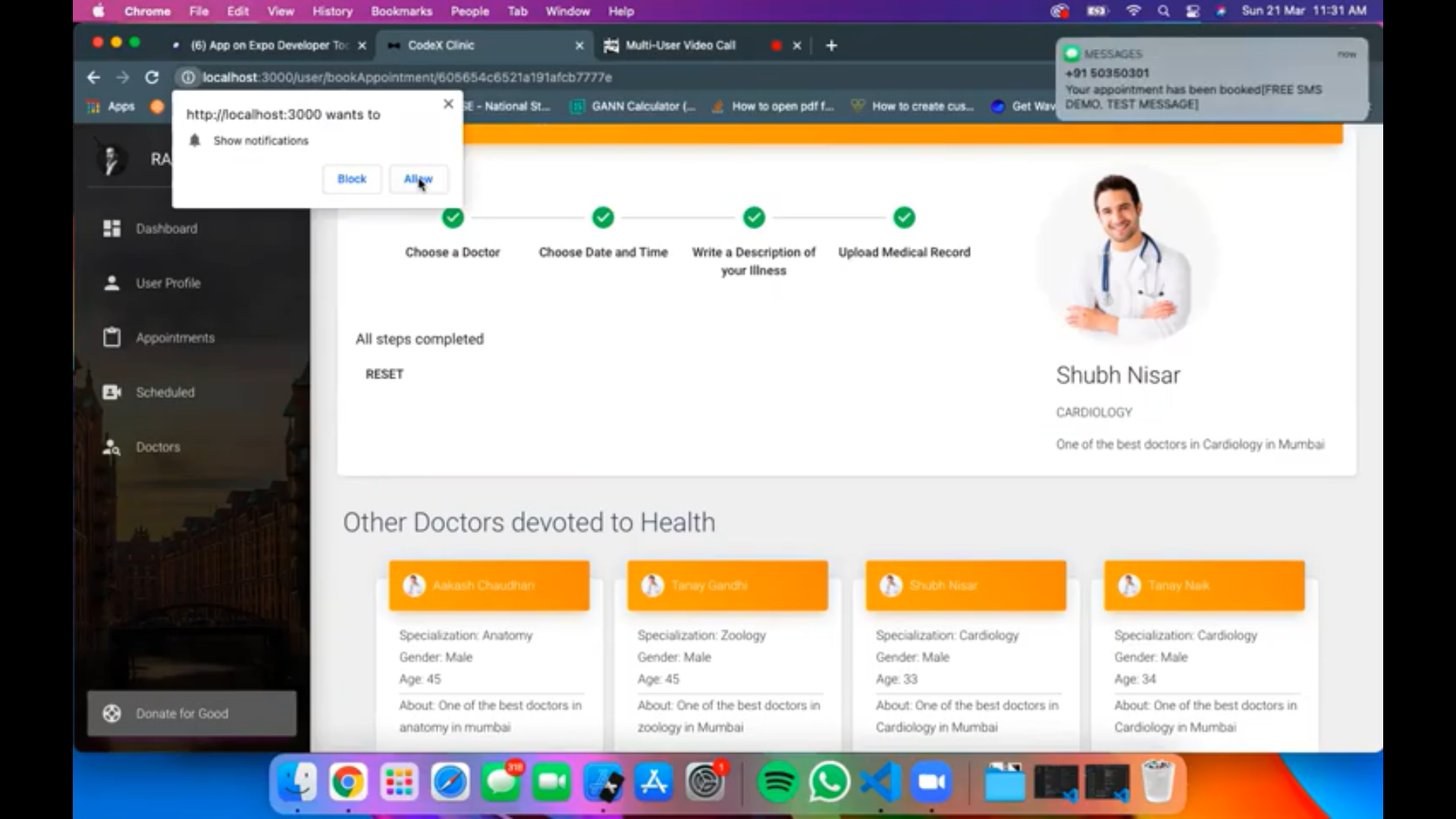Viewport: 1456px width, 819px height.
Task: Open the Apple menu
Action: [x=99, y=11]
